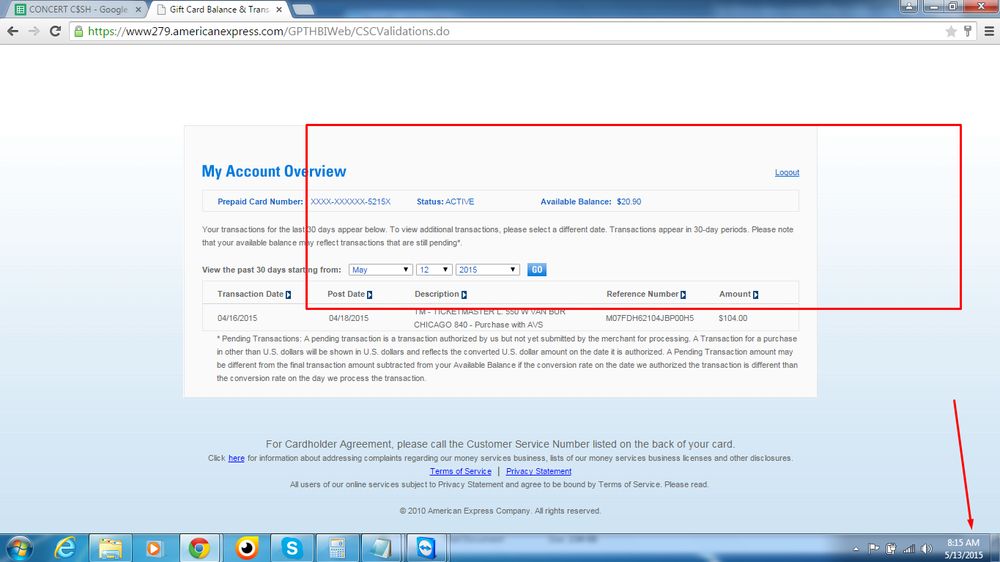The width and height of the screenshot is (1000, 562).
Task: Sort by Transaction Date arrow icon
Action: 288,295
